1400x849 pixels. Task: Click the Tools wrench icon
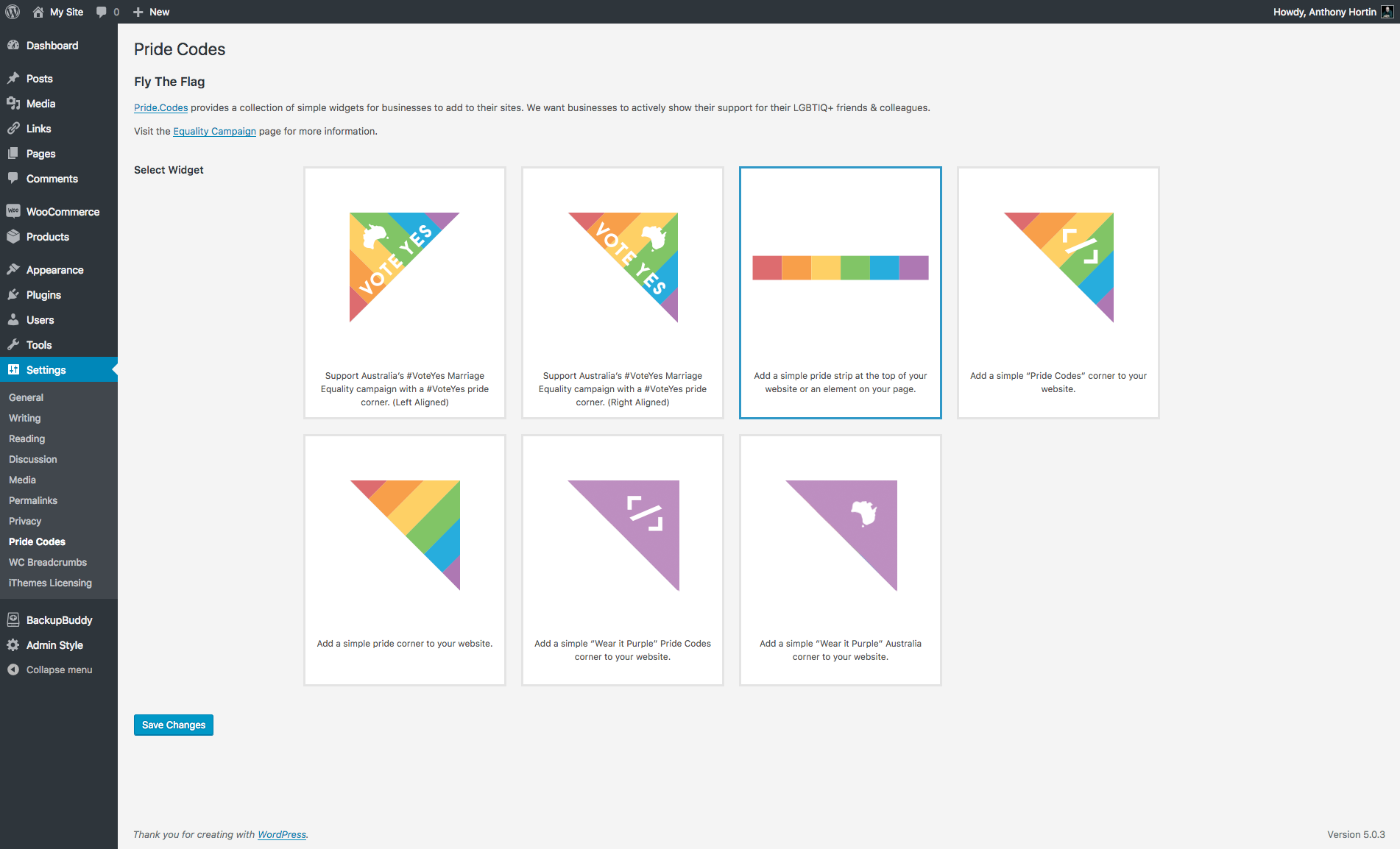[x=13, y=344]
